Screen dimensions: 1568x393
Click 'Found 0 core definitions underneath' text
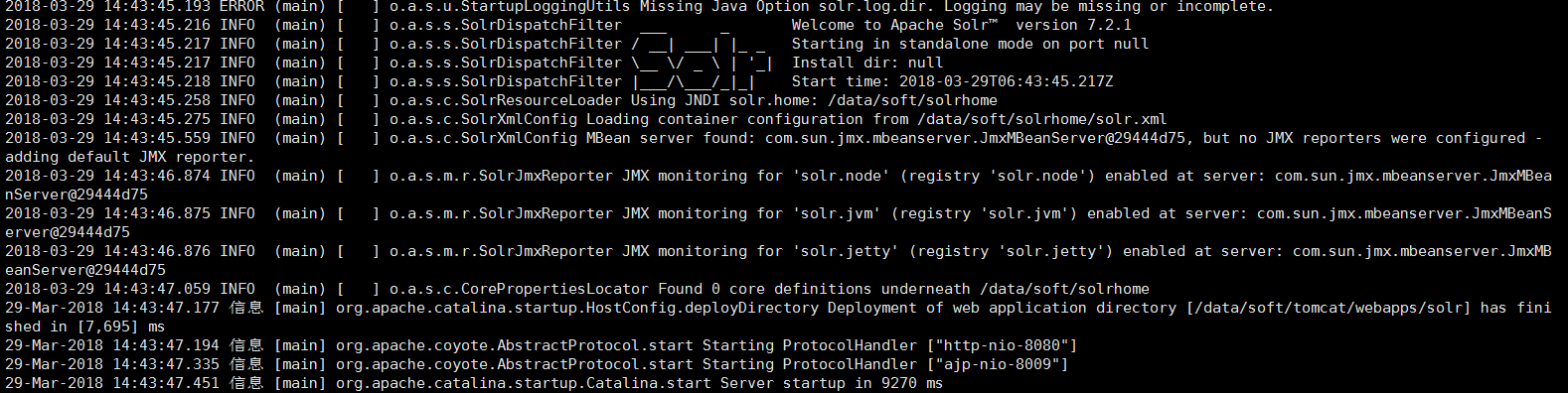click(x=814, y=289)
